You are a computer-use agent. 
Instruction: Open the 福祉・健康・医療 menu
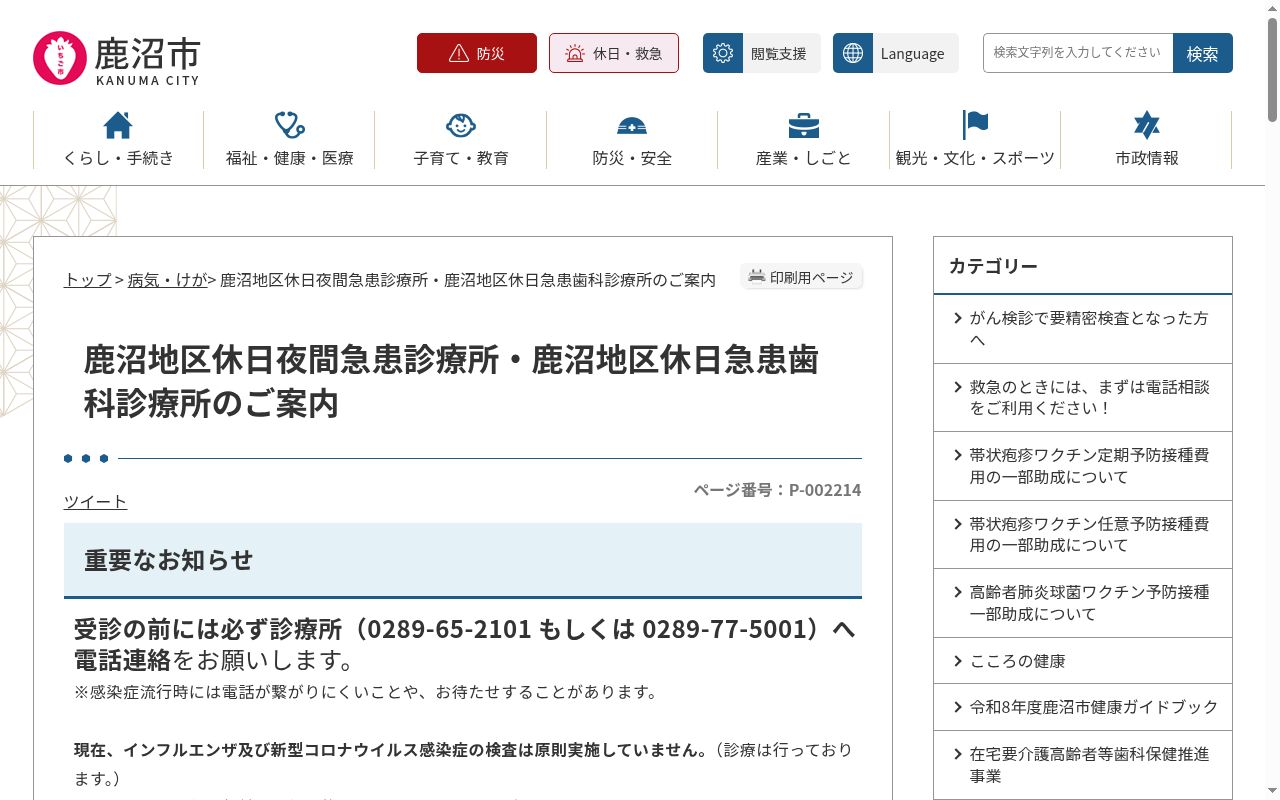coord(290,140)
